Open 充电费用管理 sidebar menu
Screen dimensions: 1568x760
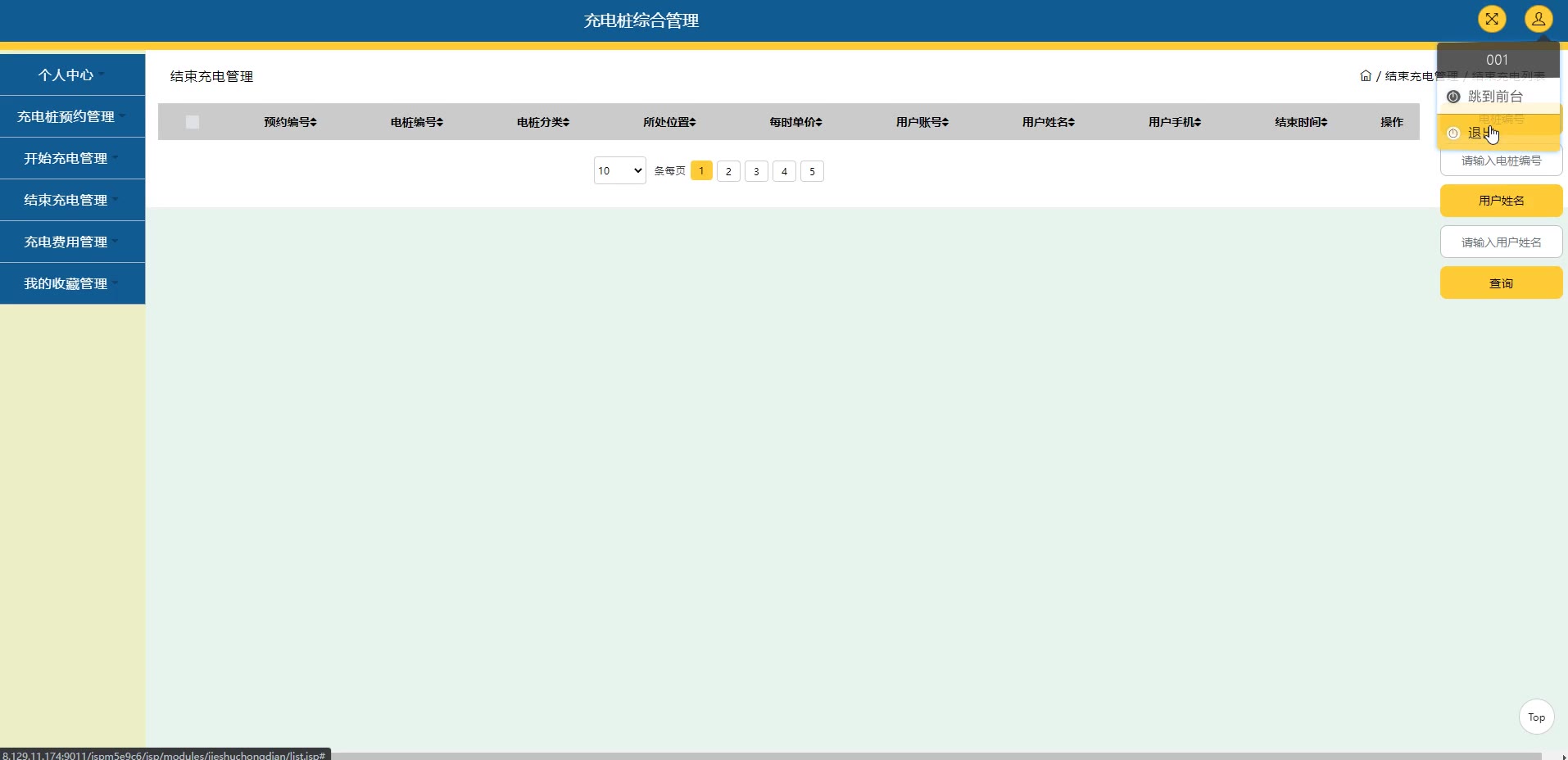click(x=73, y=242)
